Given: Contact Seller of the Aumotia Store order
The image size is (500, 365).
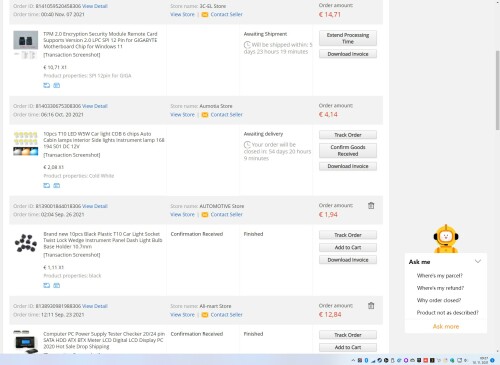Looking at the screenshot, I should click(226, 114).
